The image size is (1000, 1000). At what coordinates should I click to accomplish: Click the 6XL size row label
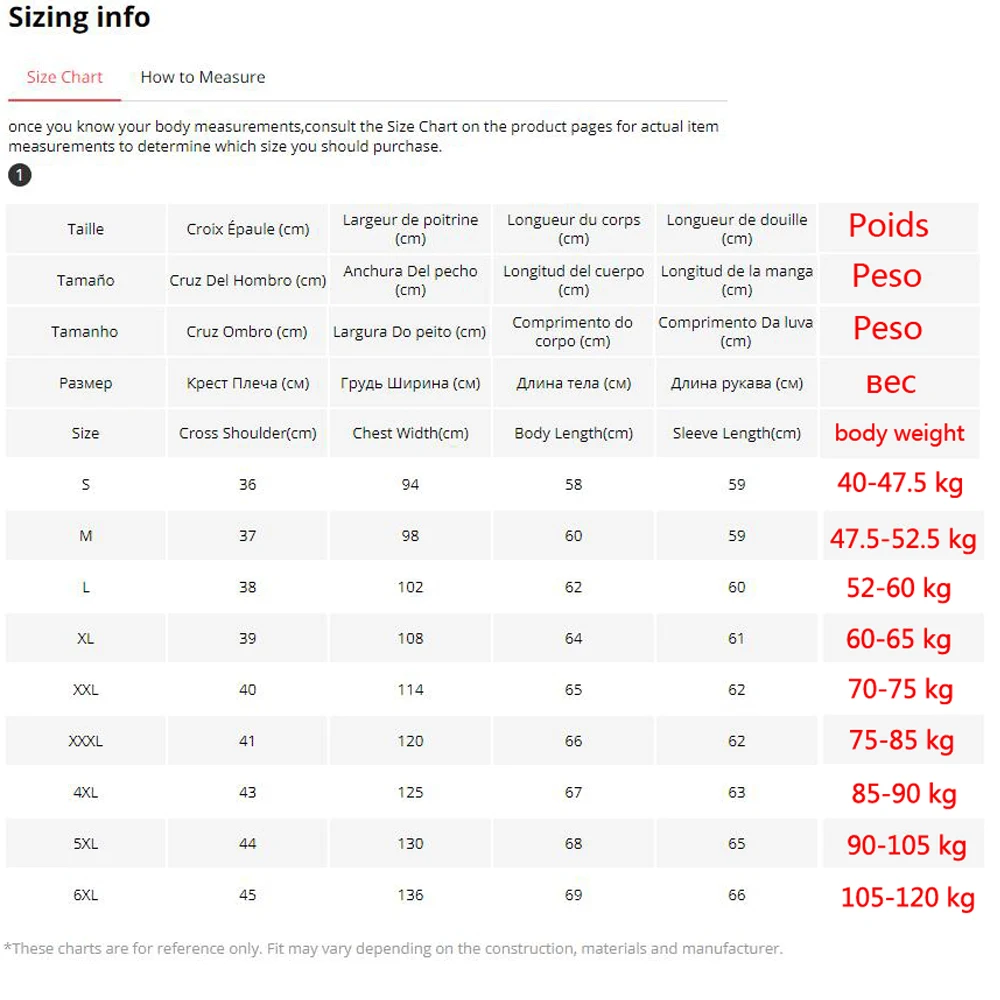tap(85, 895)
